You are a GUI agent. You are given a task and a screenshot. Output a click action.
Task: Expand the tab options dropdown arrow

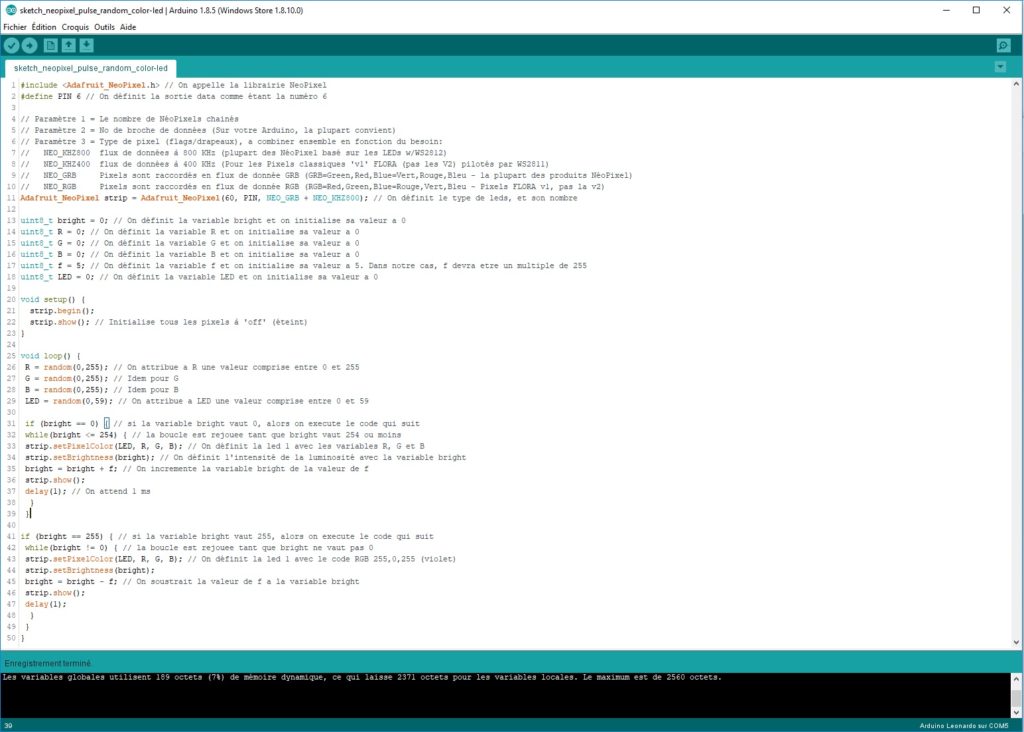coord(1000,67)
